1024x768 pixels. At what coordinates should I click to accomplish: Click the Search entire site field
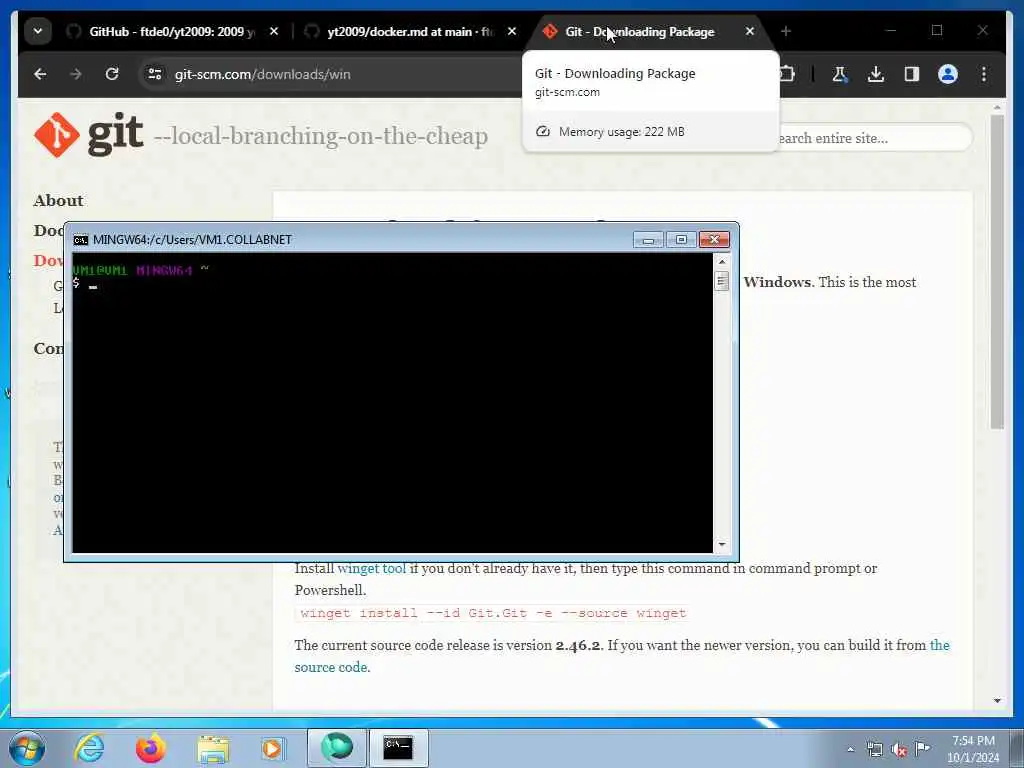click(875, 138)
